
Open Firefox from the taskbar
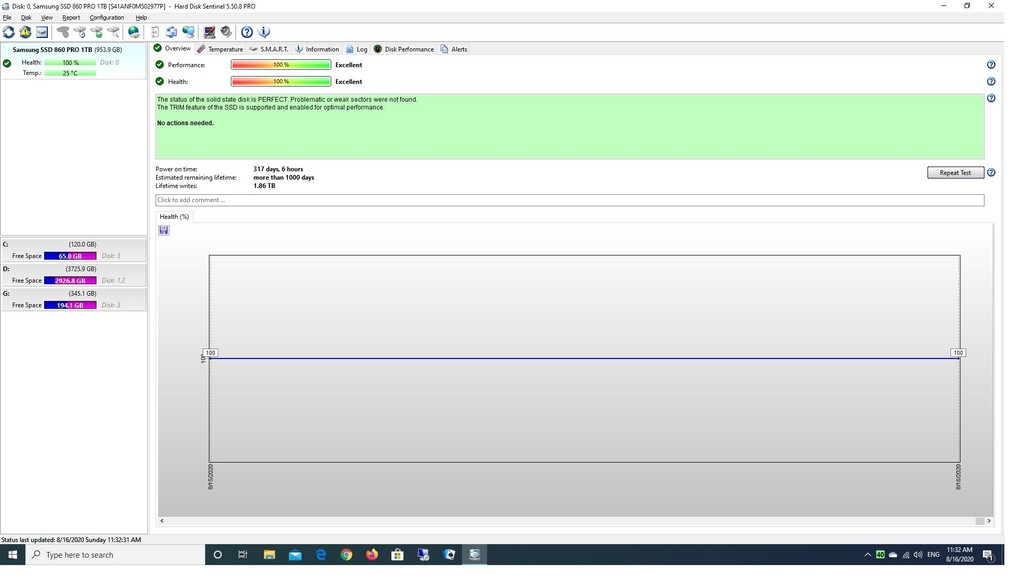pyautogui.click(x=372, y=555)
